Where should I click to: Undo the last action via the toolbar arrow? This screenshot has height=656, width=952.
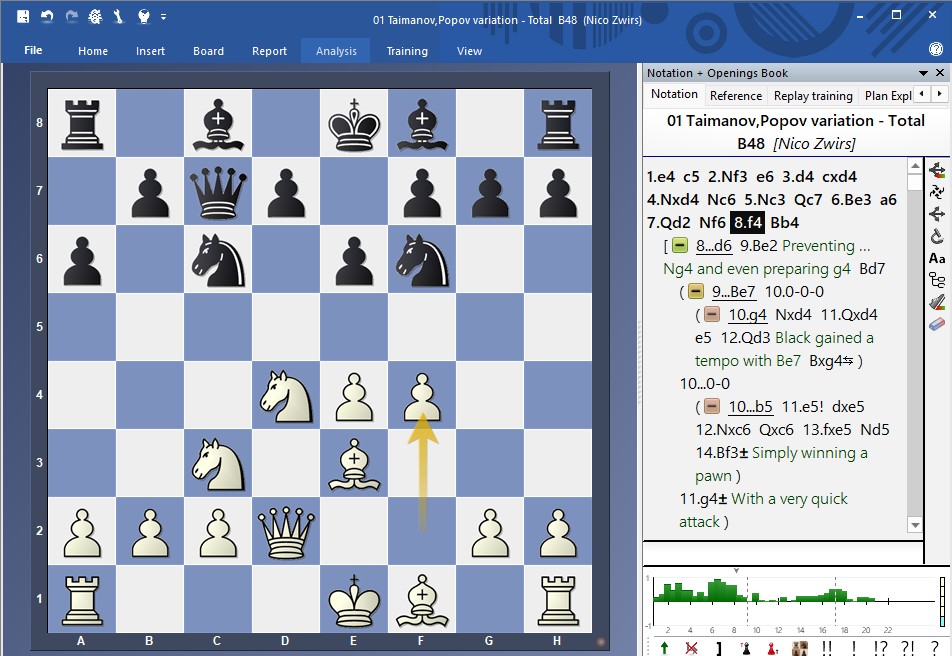pyautogui.click(x=47, y=16)
